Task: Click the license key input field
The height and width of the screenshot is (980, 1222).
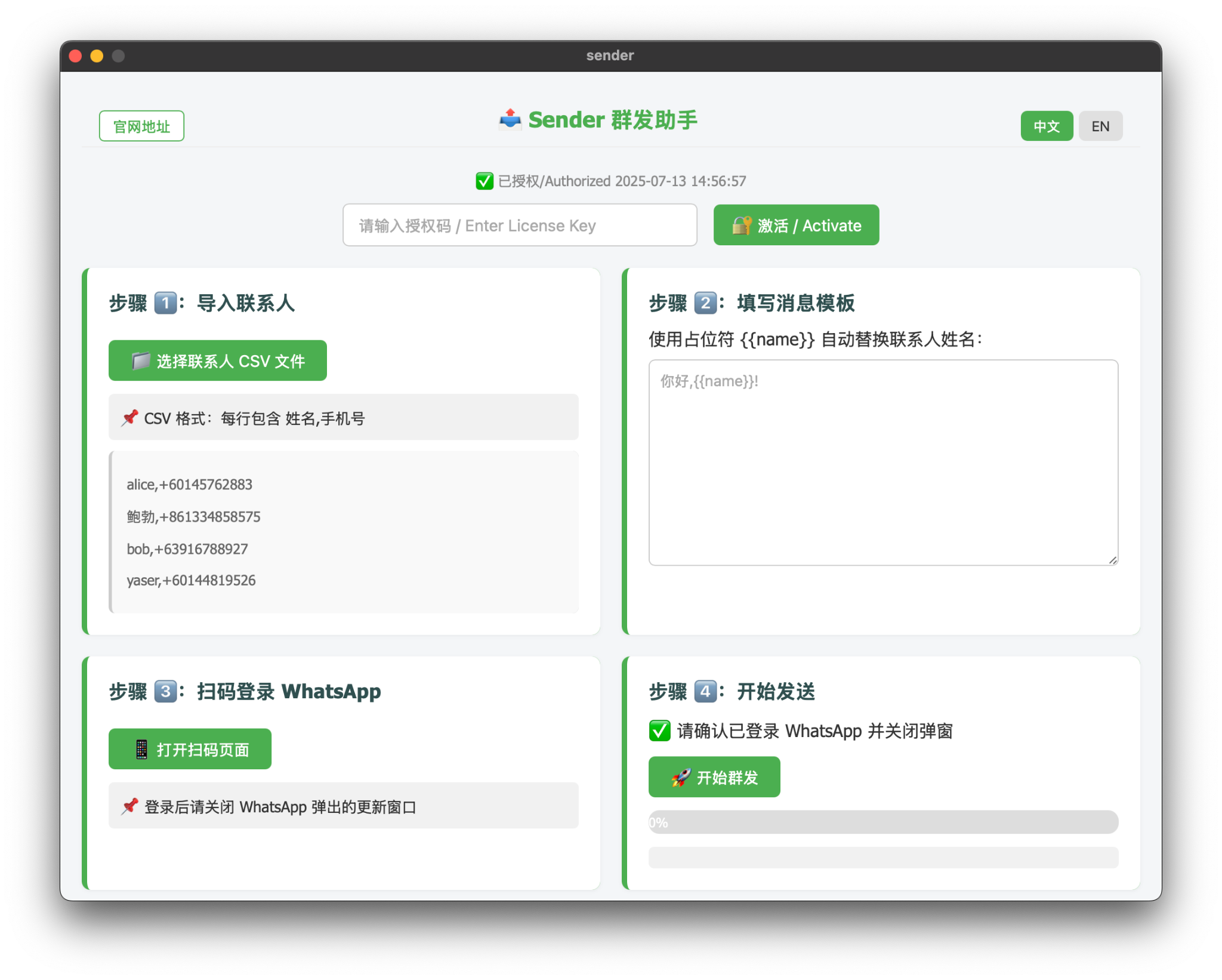Action: [x=520, y=225]
